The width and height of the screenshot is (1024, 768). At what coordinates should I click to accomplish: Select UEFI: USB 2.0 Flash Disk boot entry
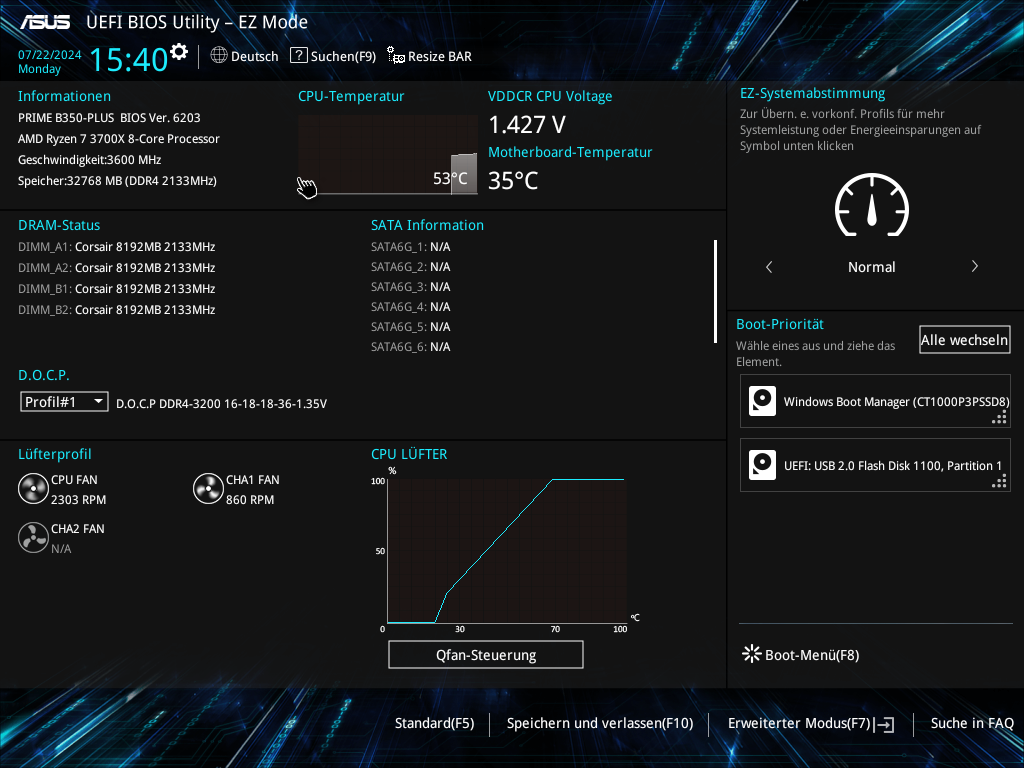pyautogui.click(x=875, y=465)
